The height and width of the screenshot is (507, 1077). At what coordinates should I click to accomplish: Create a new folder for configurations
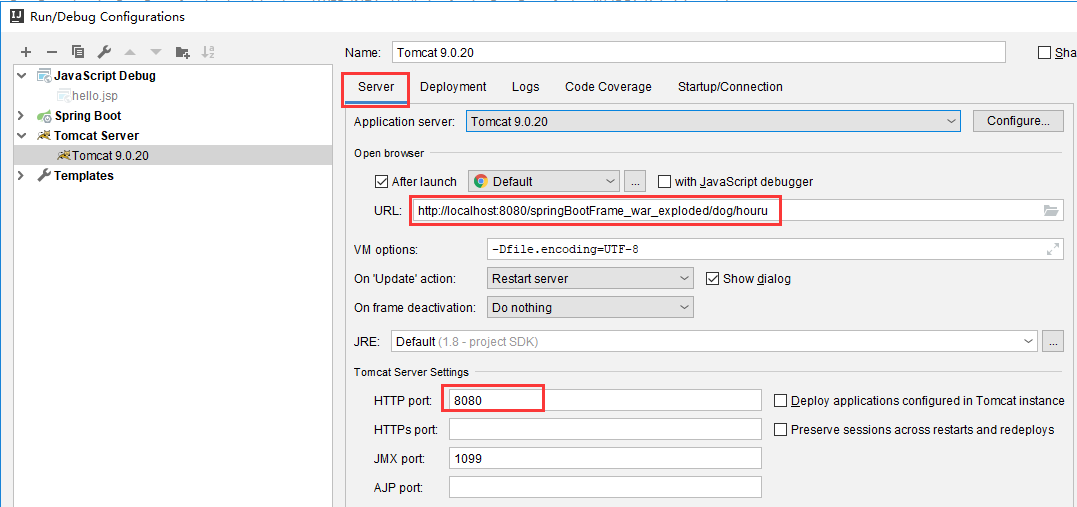[183, 52]
